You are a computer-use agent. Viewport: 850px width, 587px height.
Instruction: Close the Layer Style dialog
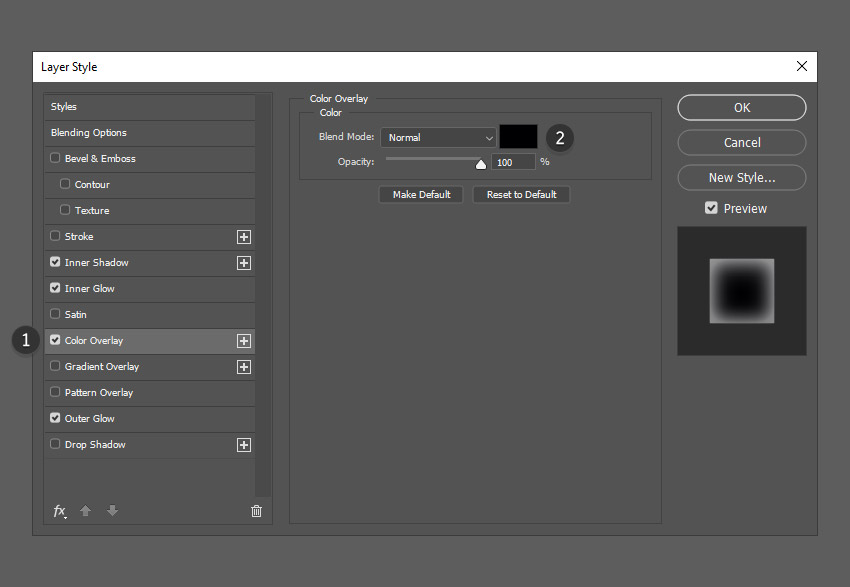coord(802,66)
